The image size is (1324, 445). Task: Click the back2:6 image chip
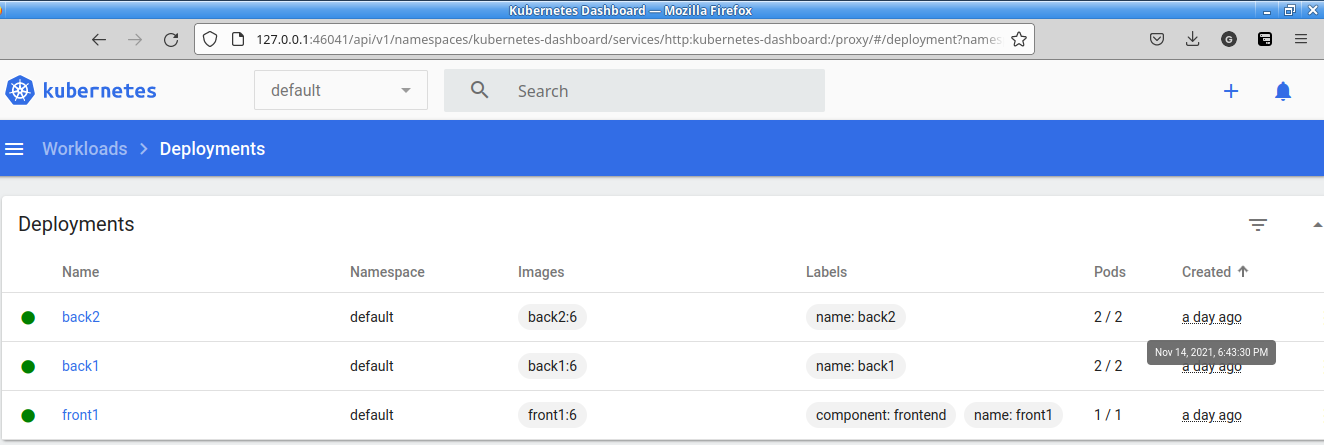point(552,317)
